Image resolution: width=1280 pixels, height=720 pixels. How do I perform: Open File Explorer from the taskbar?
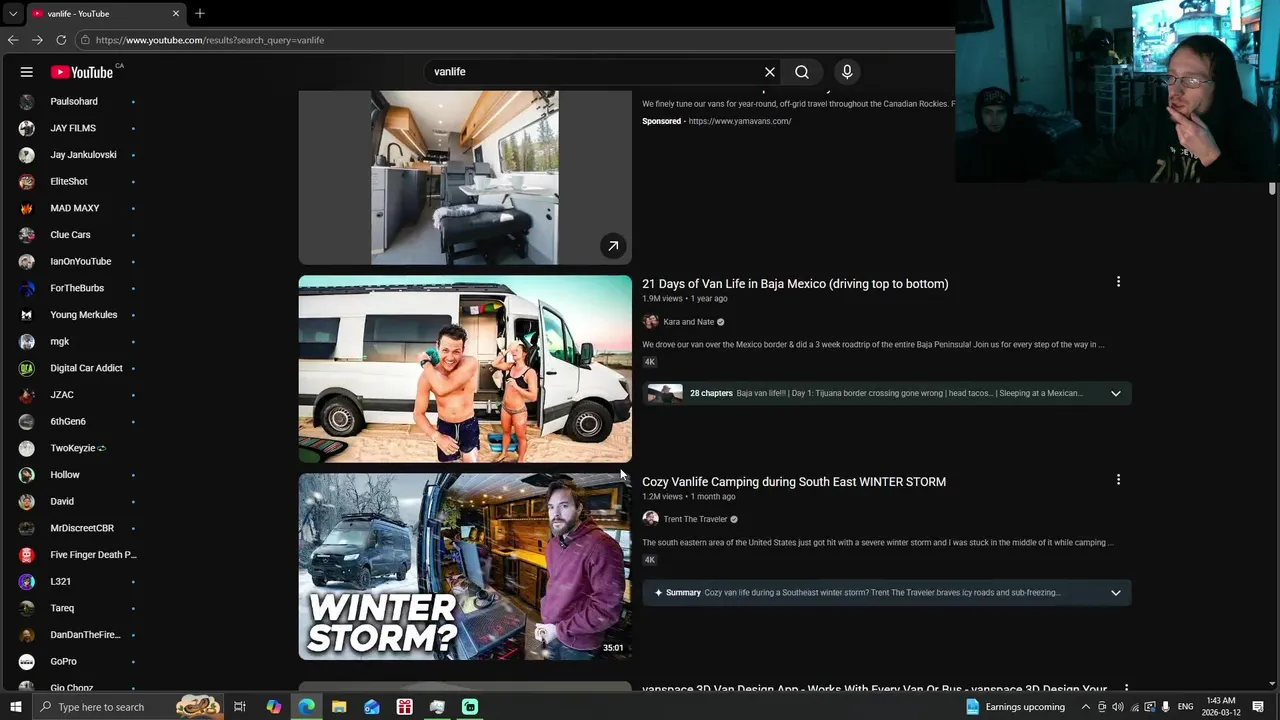pos(339,707)
